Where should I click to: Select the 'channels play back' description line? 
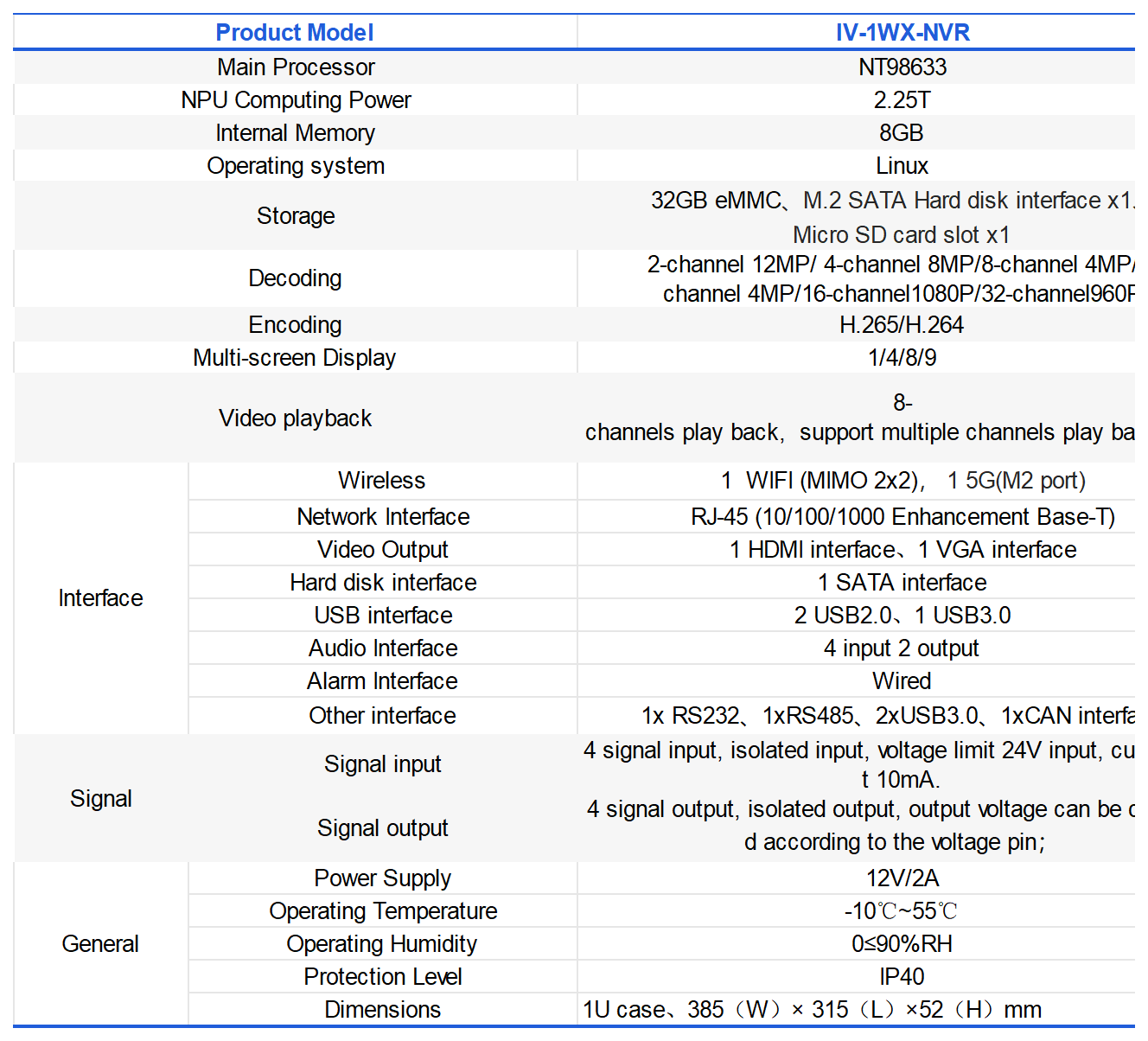click(860, 432)
